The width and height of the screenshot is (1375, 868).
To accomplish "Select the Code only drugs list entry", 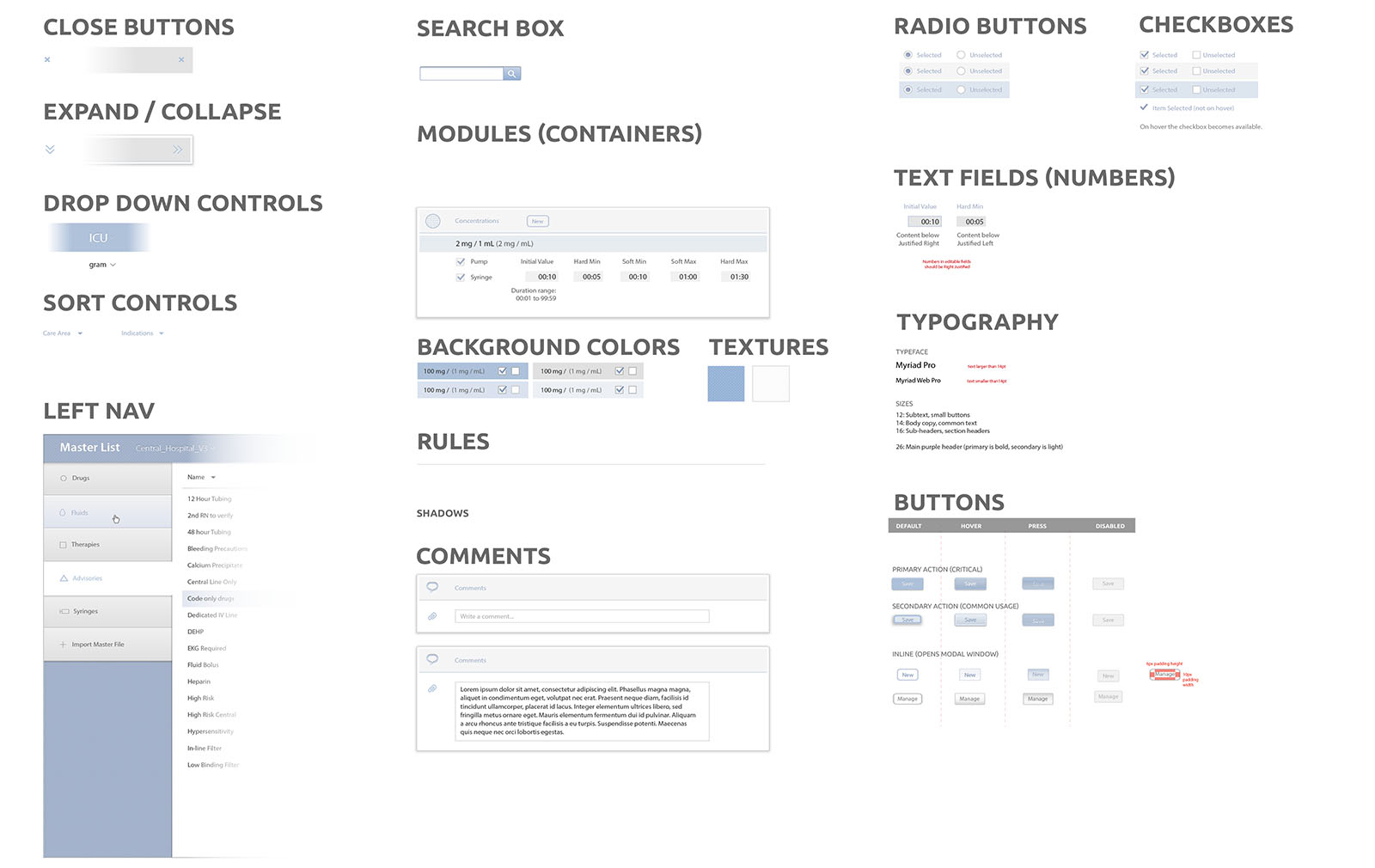I will 210,598.
